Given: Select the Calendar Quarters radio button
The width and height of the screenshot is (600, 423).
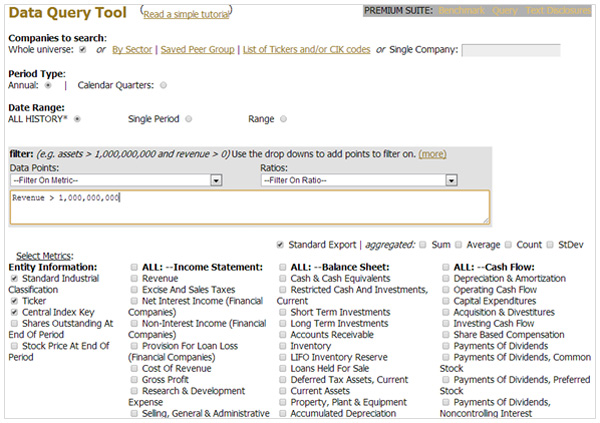Looking at the screenshot, I should pyautogui.click(x=163, y=85).
